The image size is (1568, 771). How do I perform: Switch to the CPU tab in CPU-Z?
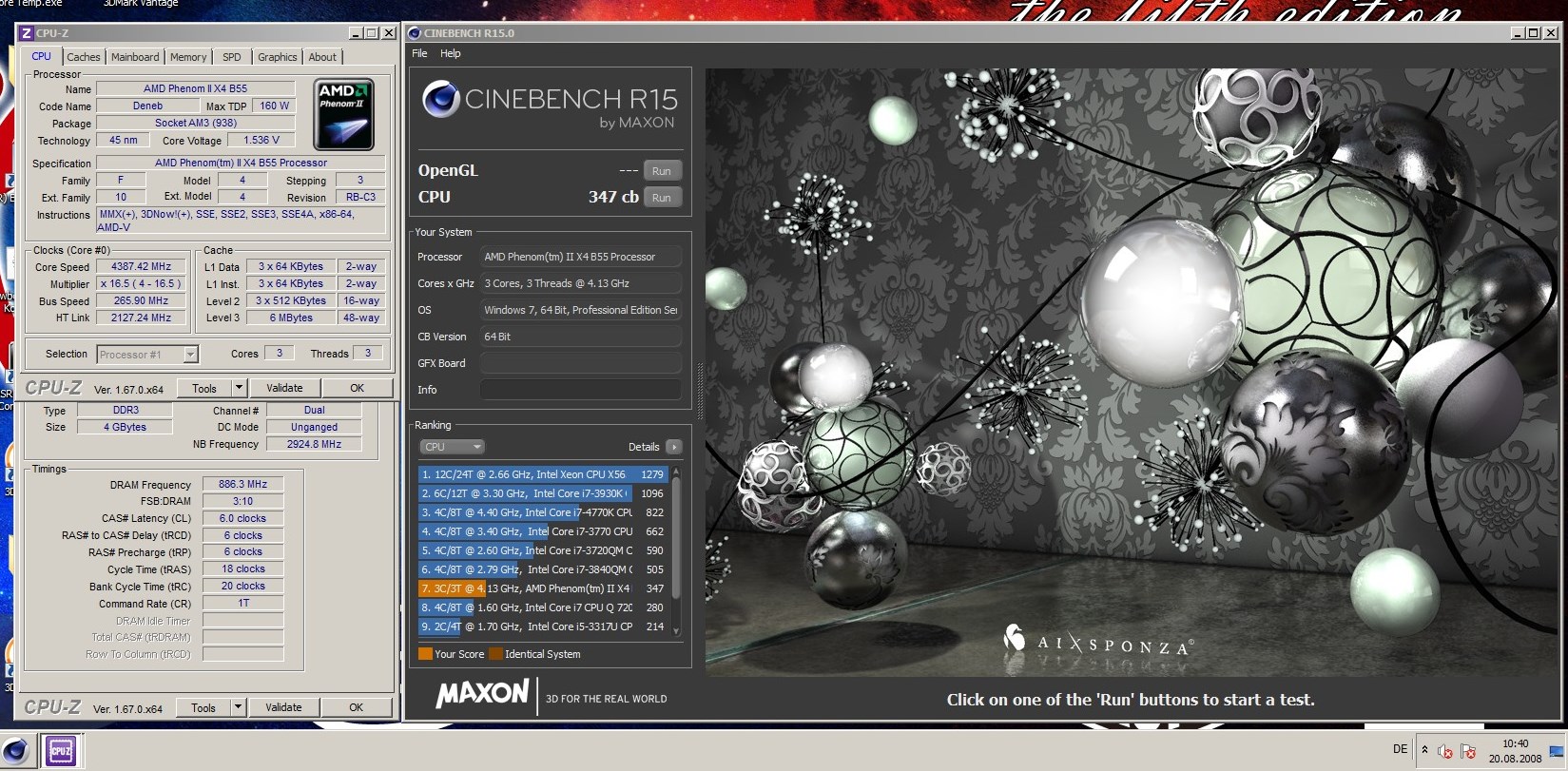point(42,56)
